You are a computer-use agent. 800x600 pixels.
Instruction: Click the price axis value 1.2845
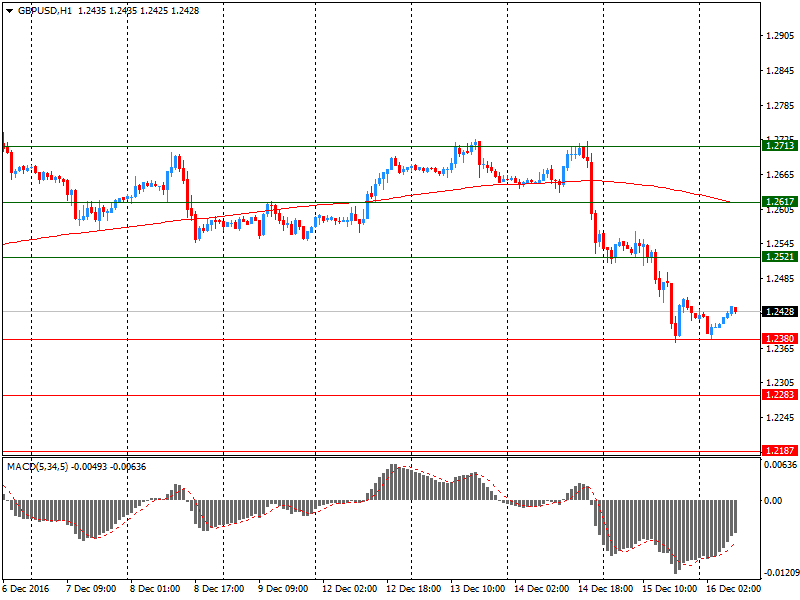click(x=780, y=70)
